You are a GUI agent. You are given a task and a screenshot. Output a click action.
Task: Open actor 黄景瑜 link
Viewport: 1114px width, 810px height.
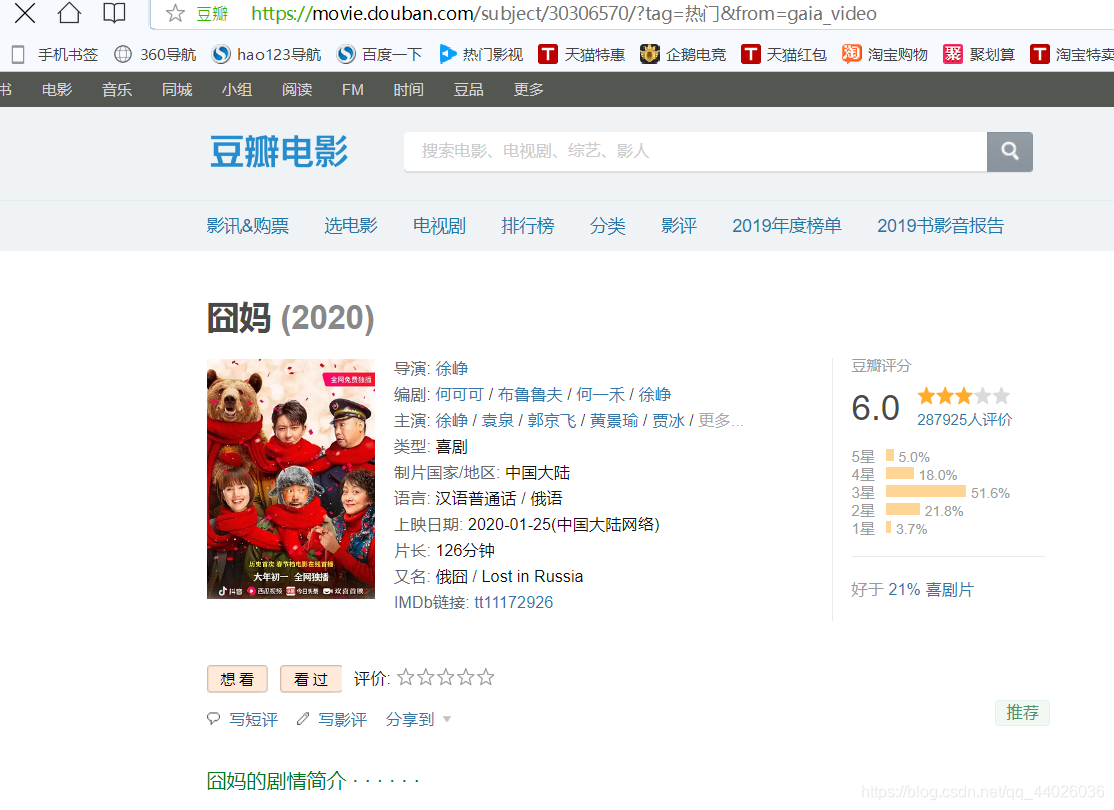click(x=615, y=421)
